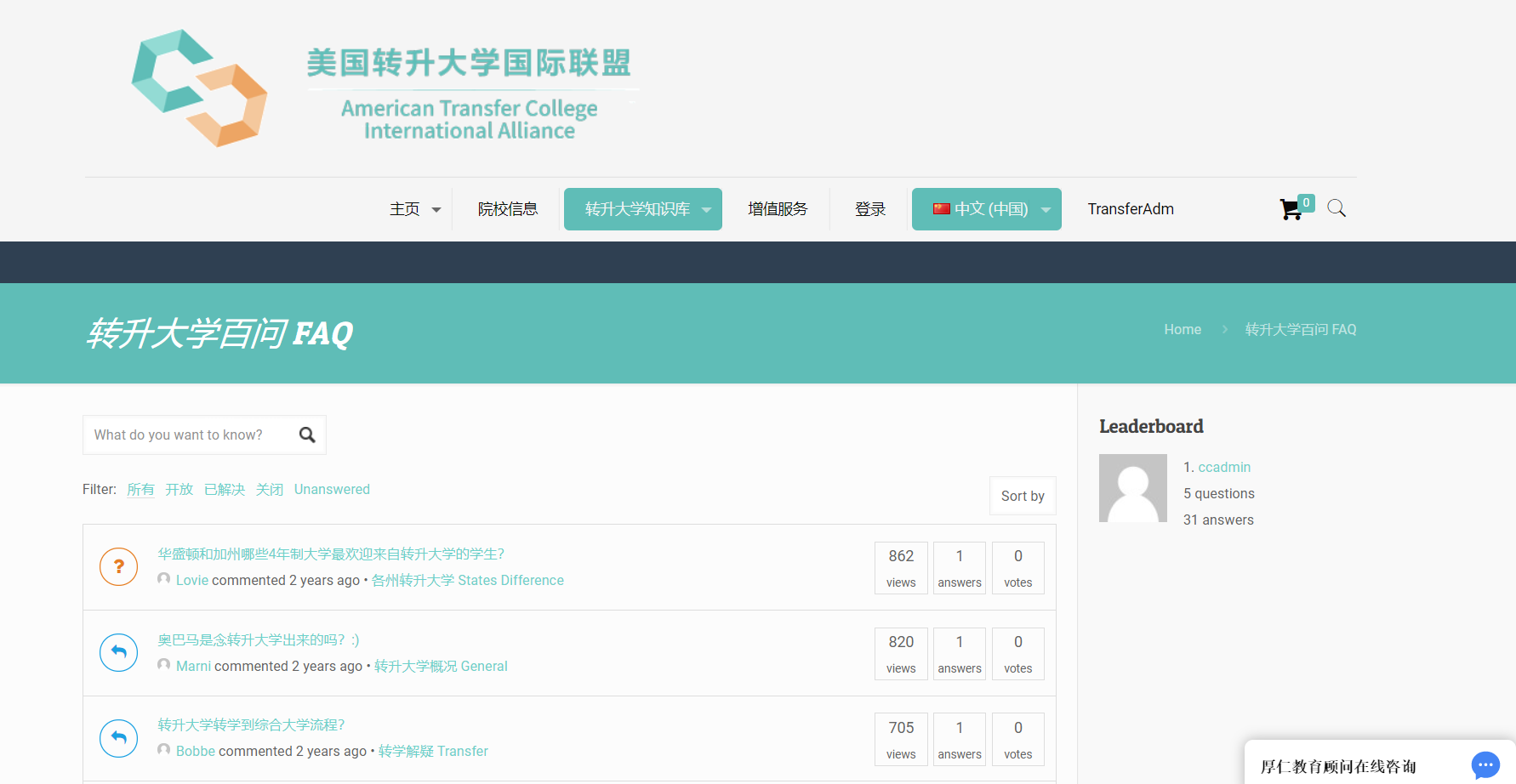Open the 主页 menu item
The width and height of the screenshot is (1516, 784).
(x=405, y=209)
